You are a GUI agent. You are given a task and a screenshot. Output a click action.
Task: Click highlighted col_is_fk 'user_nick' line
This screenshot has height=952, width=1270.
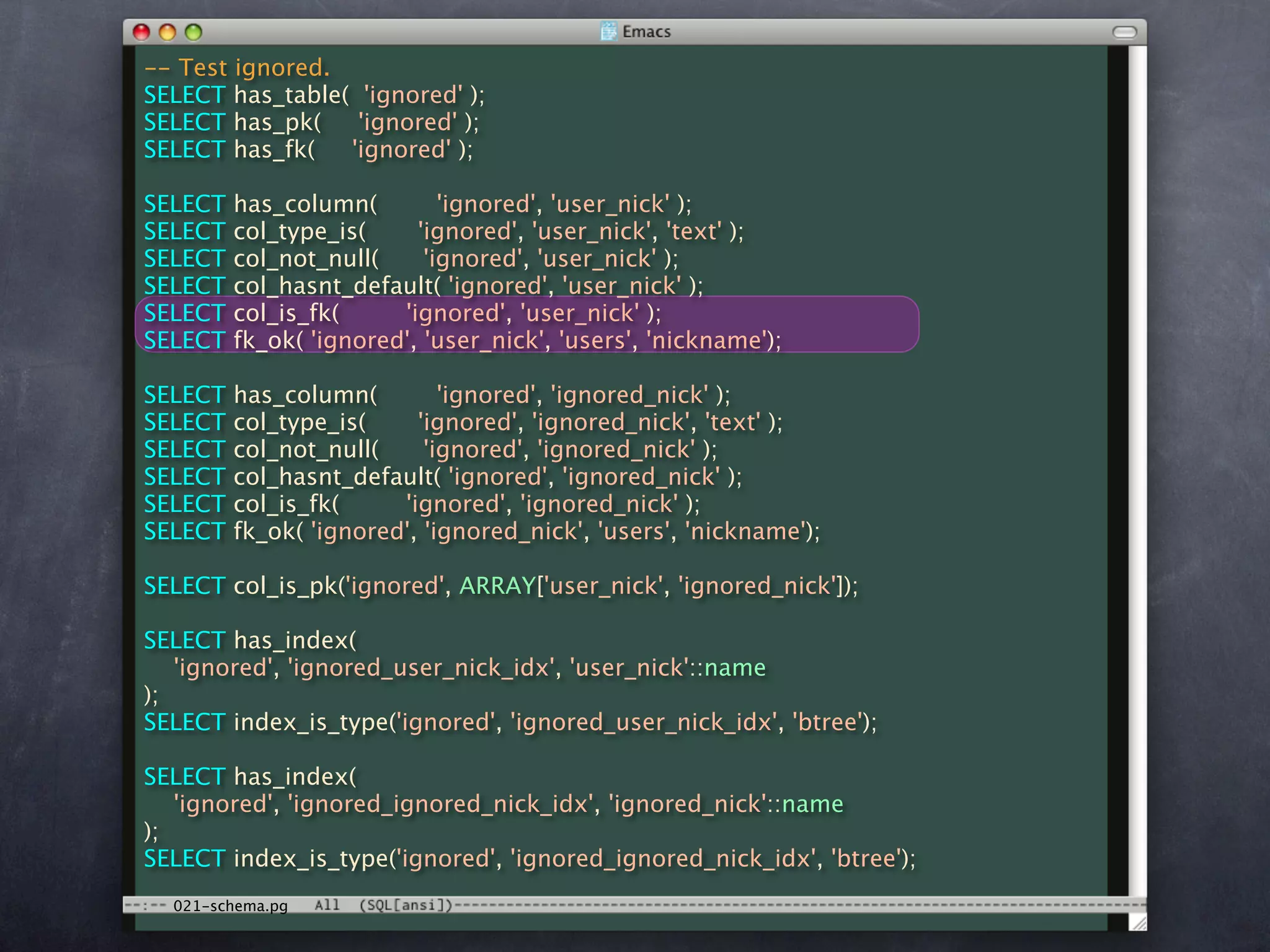coord(402,313)
